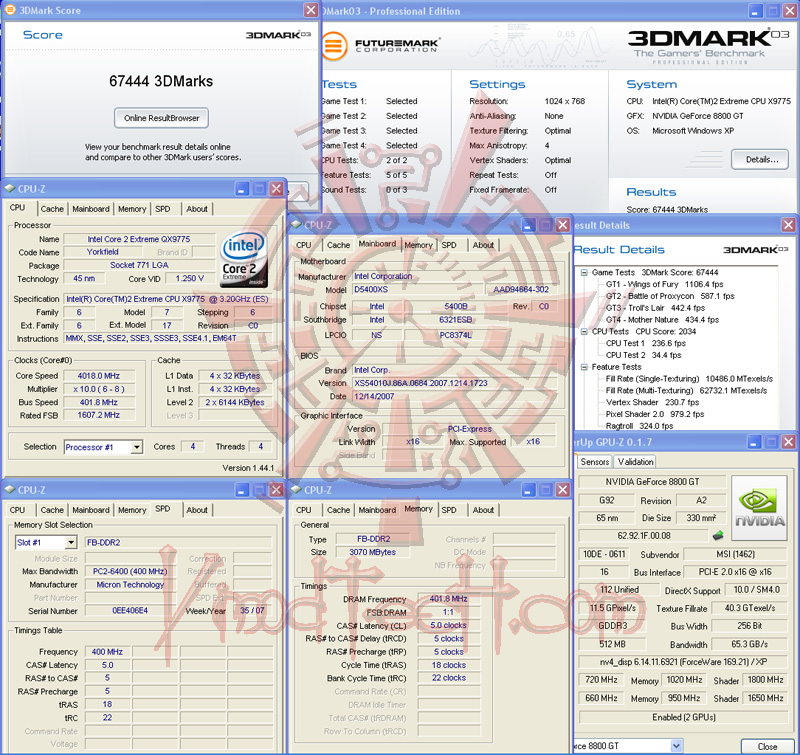Click the orange Futuremark logo icon
The image size is (800, 755).
[334, 45]
